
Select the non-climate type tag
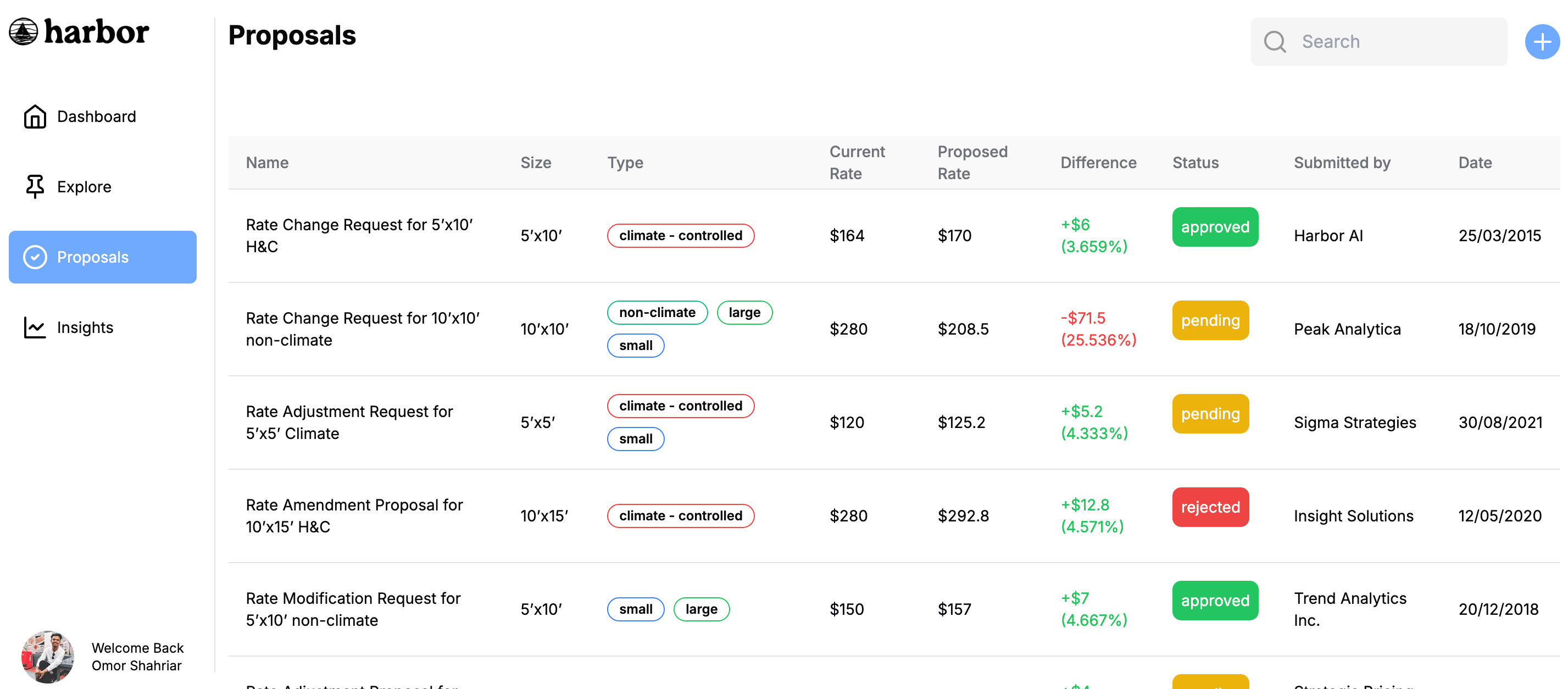(x=657, y=312)
